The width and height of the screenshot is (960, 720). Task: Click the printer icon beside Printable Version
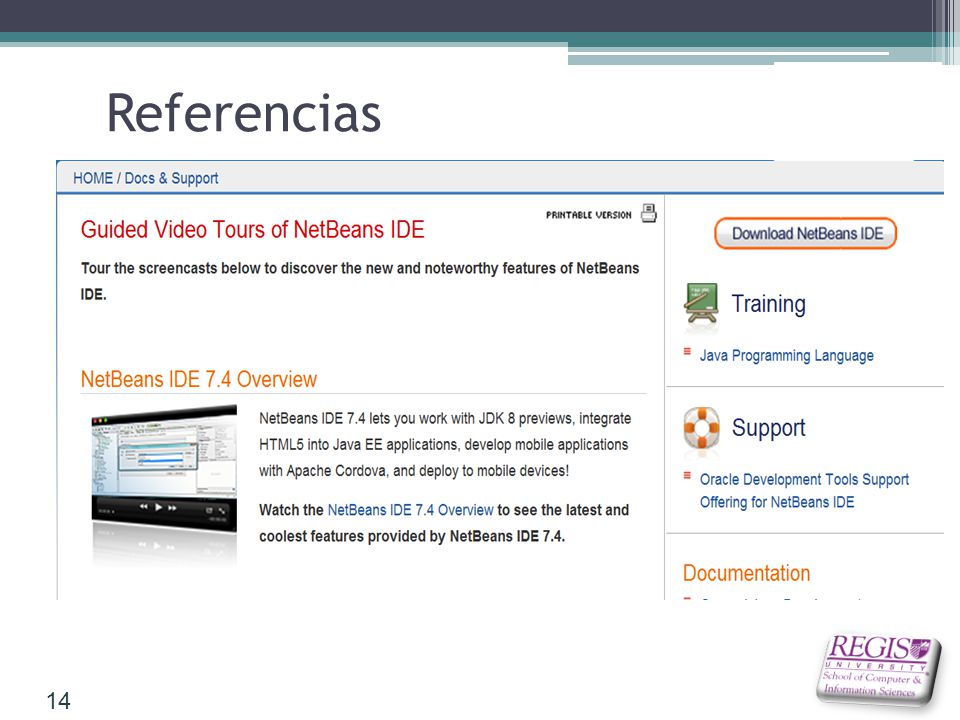pos(648,213)
